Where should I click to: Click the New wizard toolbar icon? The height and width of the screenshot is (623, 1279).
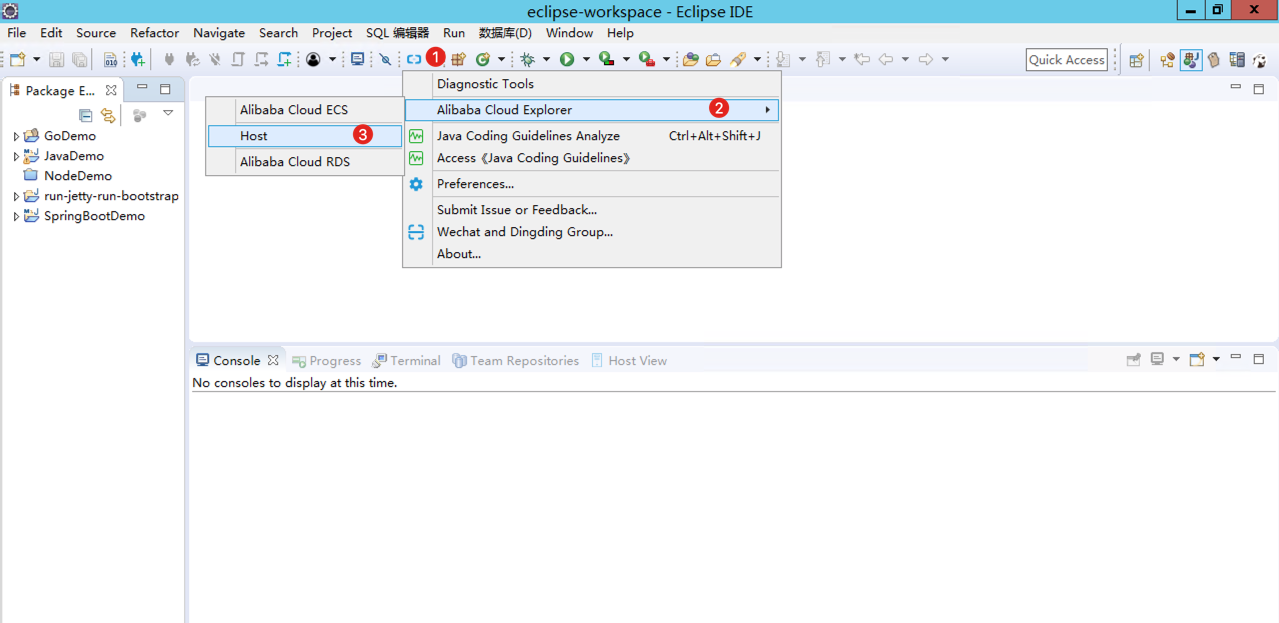(x=17, y=60)
